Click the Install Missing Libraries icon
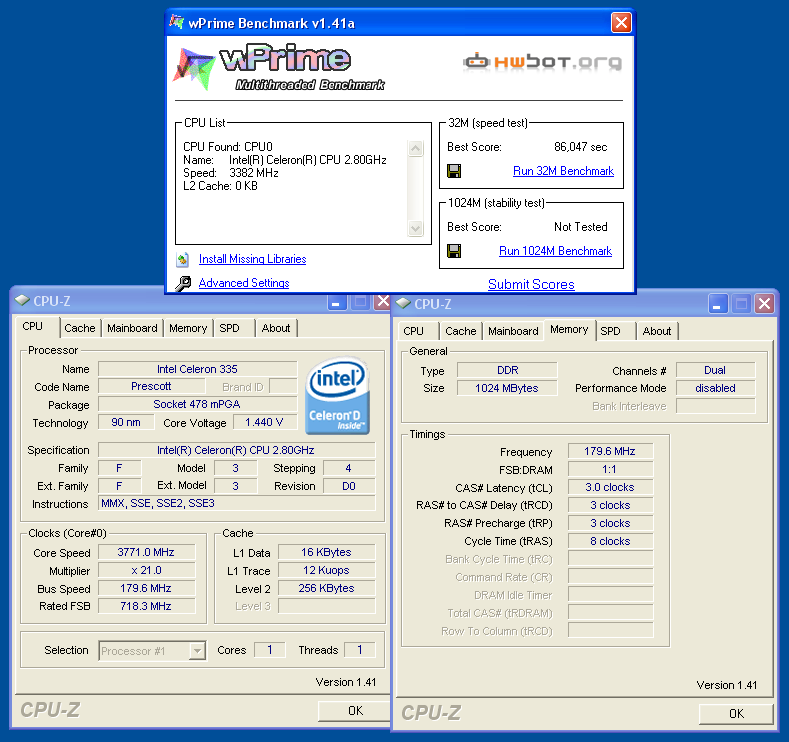This screenshot has height=742, width=789. (182, 259)
